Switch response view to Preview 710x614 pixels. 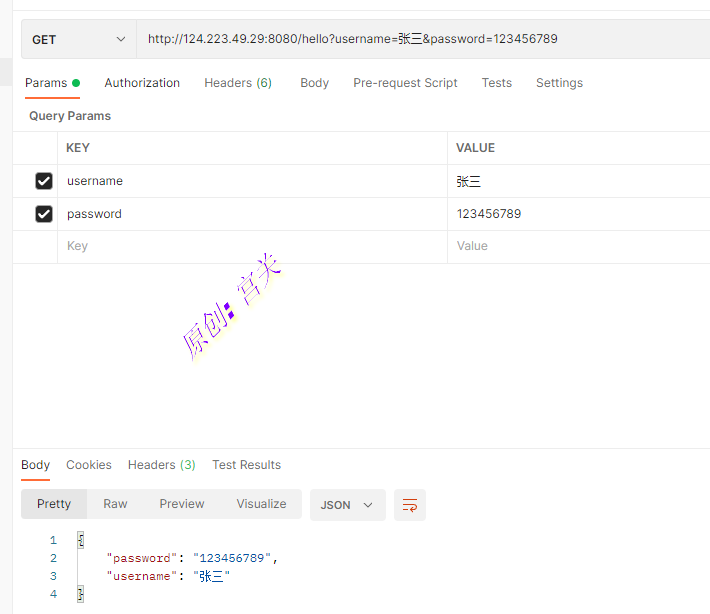181,504
